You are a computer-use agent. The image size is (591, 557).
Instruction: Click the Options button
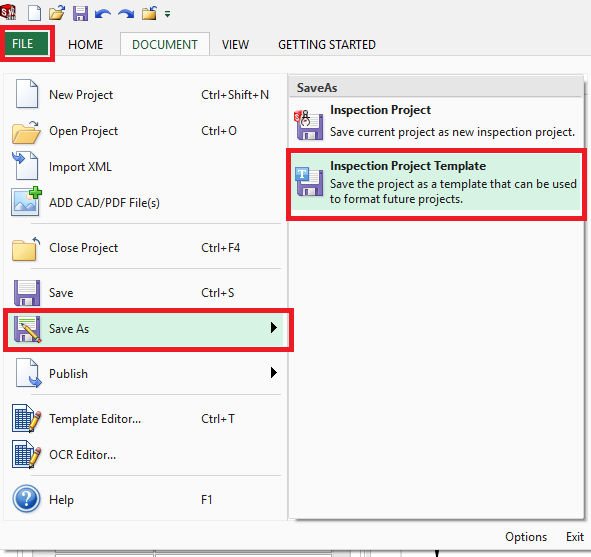[x=526, y=537]
